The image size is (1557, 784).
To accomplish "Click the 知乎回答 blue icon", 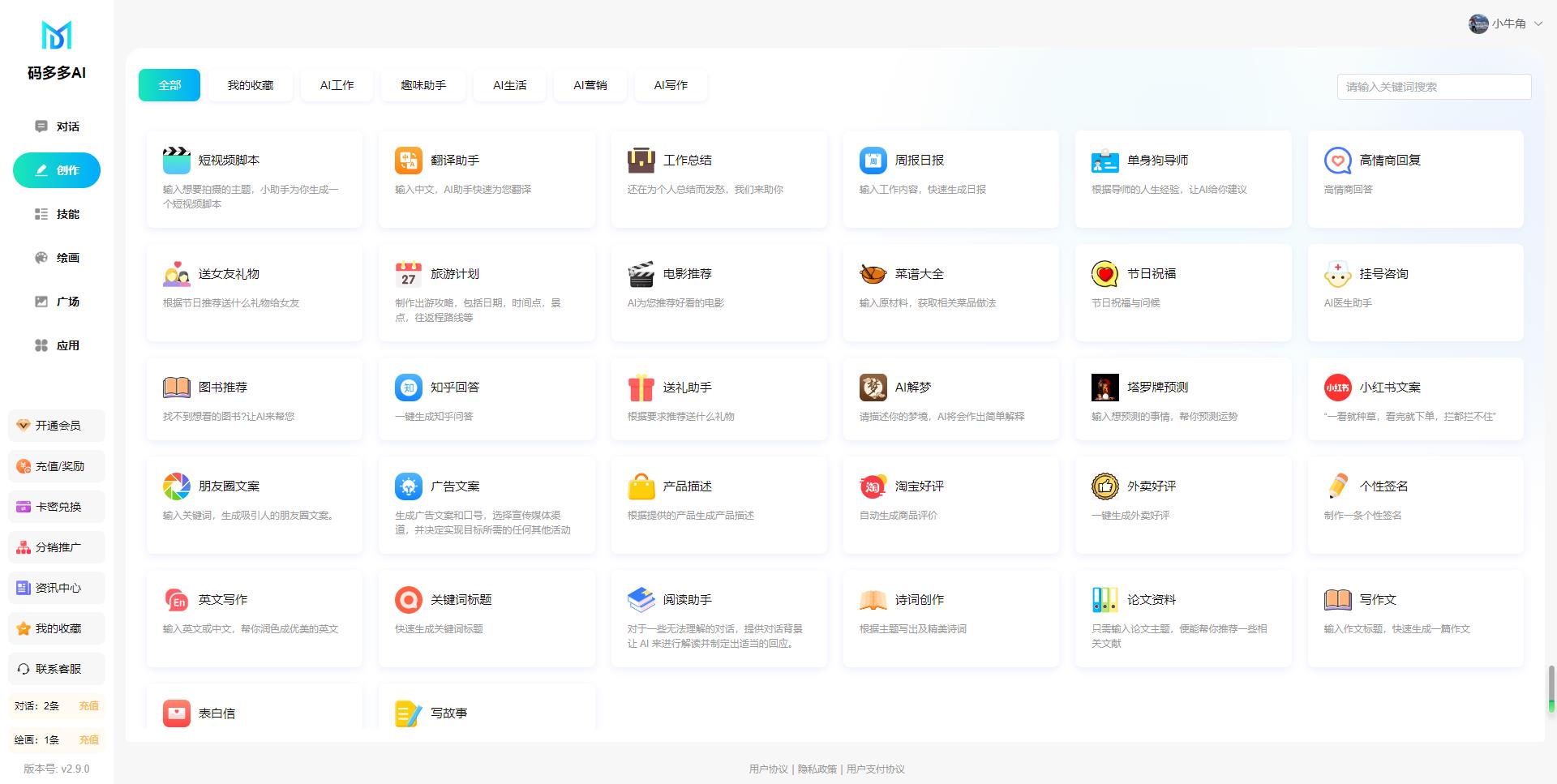I will (408, 388).
